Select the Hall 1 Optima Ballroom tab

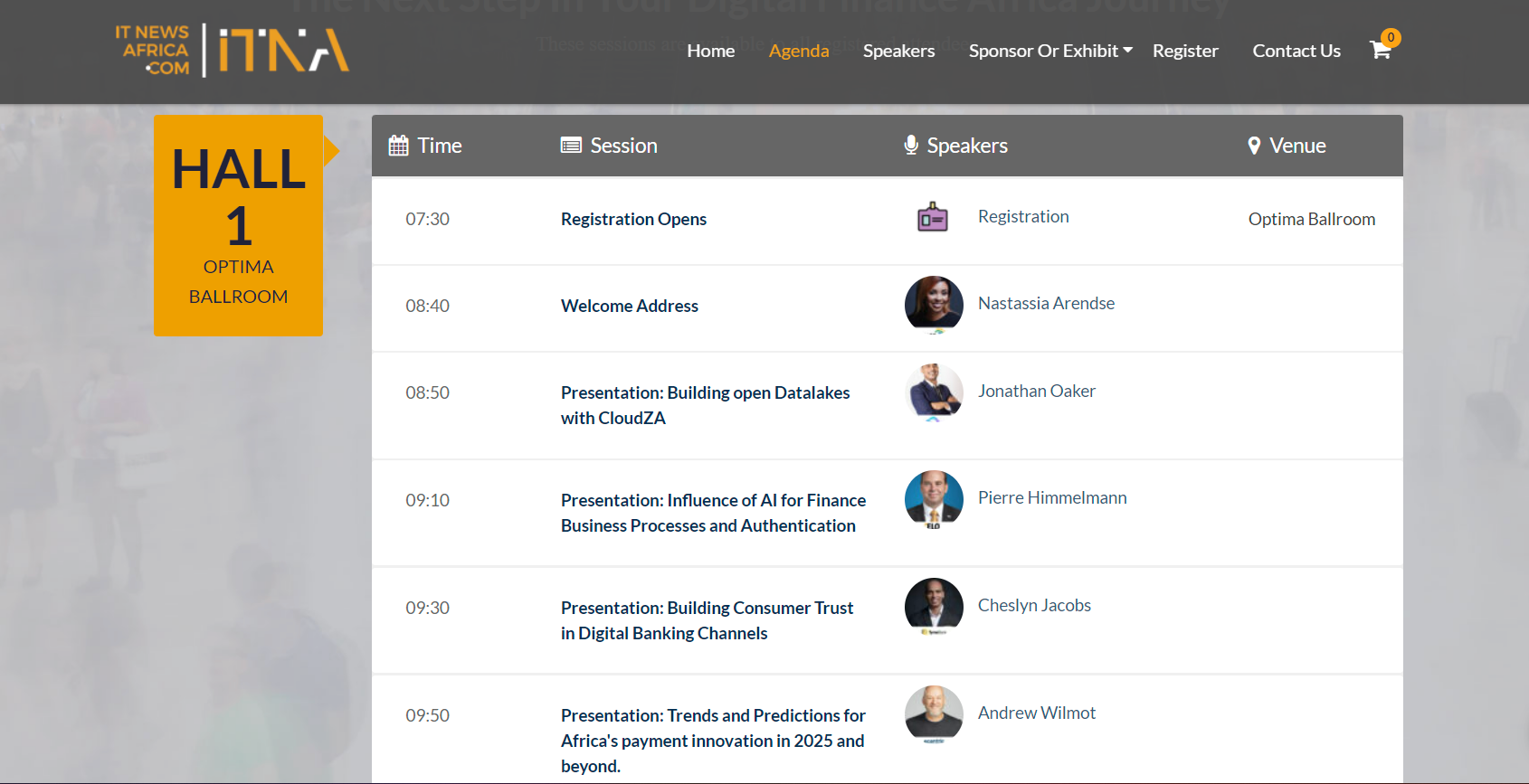point(238,225)
